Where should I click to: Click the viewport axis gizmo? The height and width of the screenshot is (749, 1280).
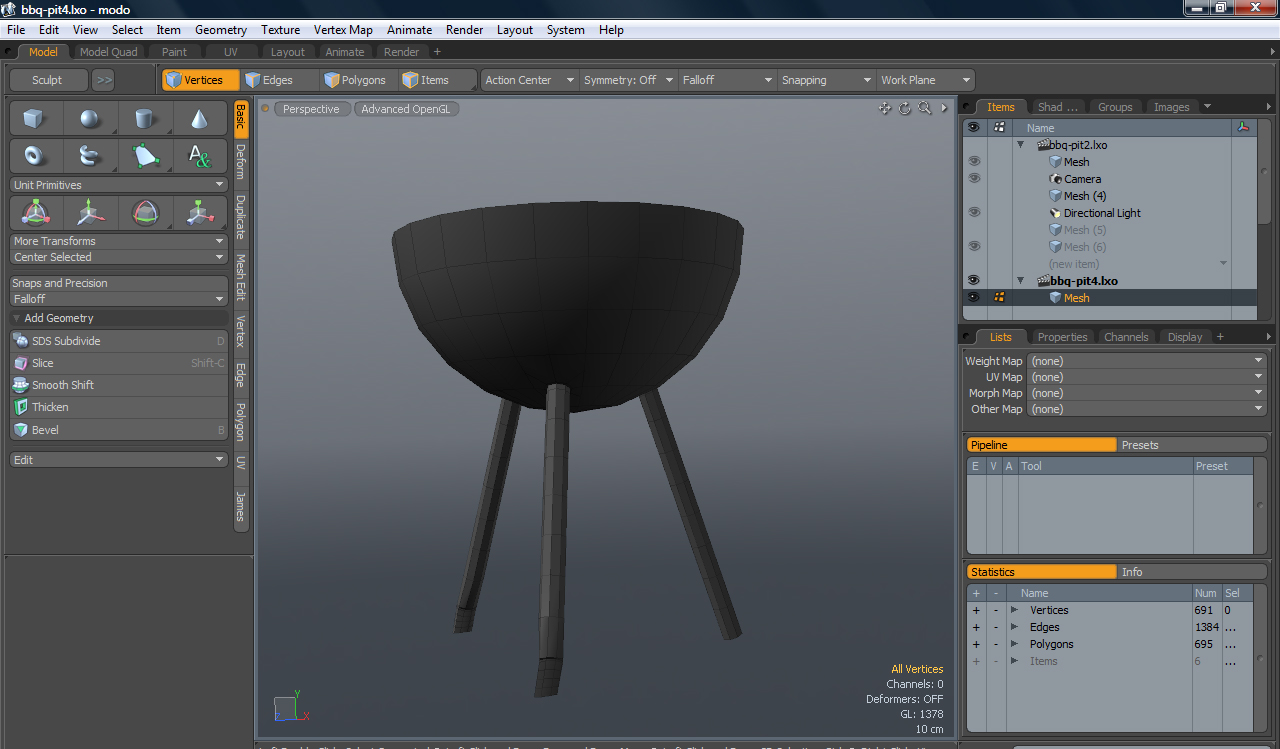click(x=291, y=706)
